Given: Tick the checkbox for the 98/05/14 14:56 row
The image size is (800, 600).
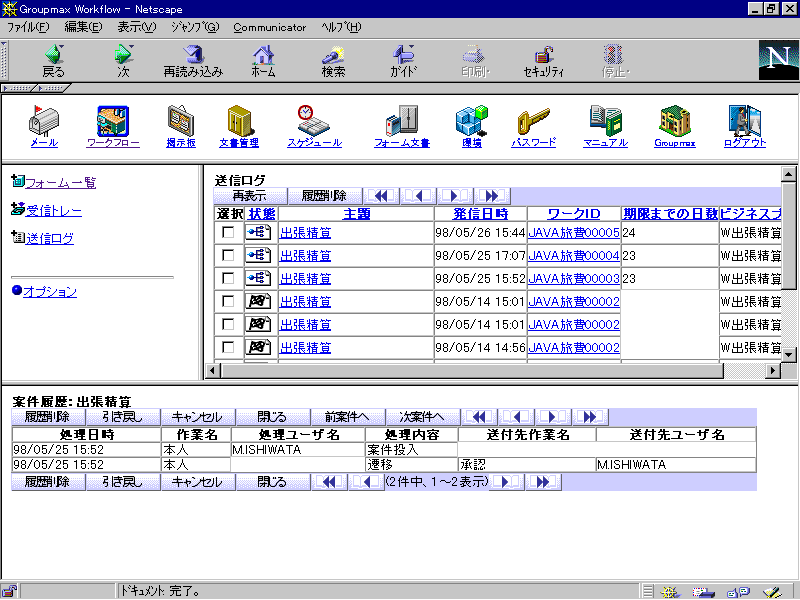Looking at the screenshot, I should click(228, 347).
